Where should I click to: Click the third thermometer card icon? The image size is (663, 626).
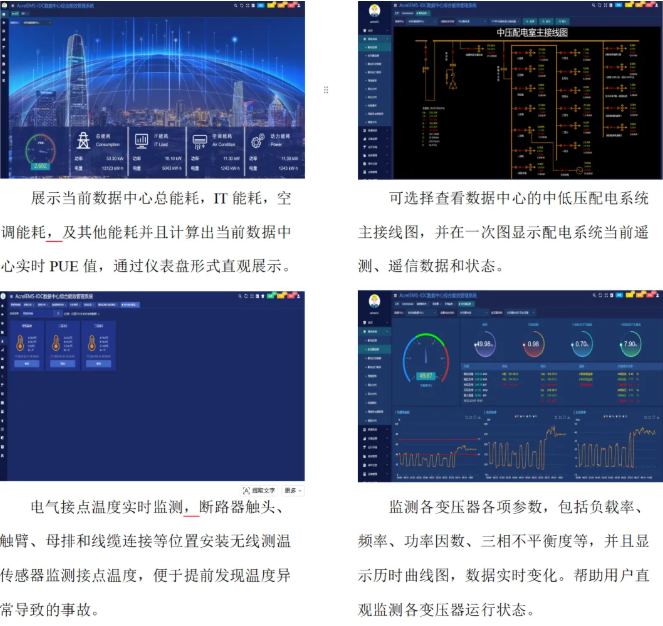[91, 343]
